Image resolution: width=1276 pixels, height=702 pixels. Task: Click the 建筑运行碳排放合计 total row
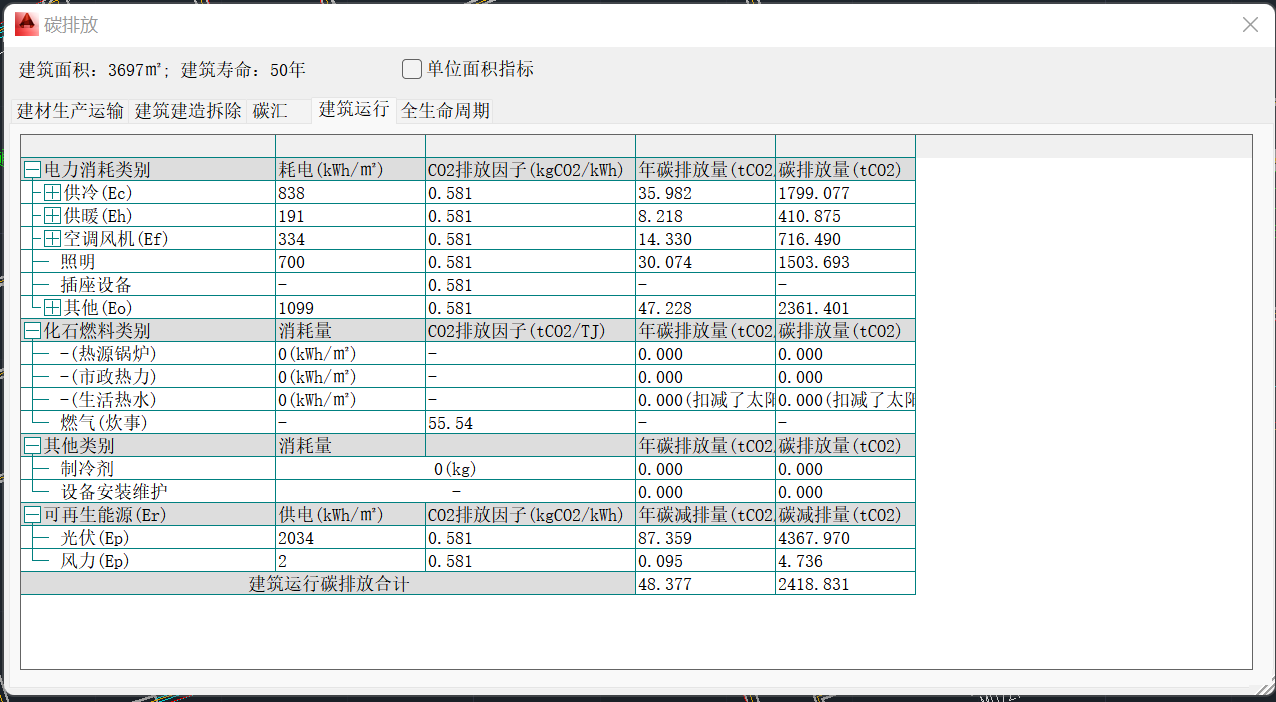tap(328, 584)
